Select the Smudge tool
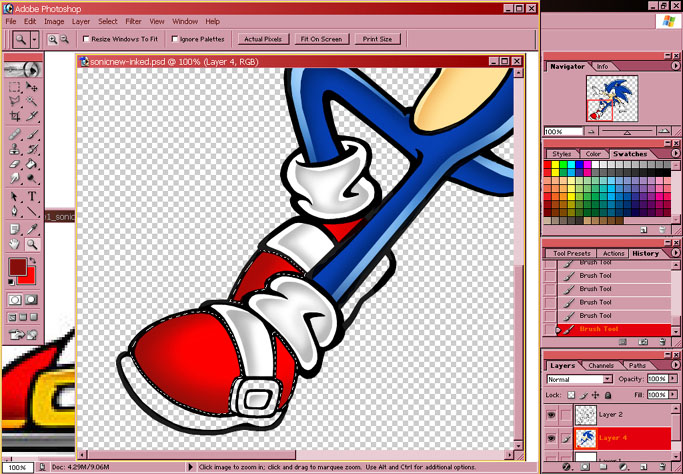The width and height of the screenshot is (683, 474). click(14, 178)
